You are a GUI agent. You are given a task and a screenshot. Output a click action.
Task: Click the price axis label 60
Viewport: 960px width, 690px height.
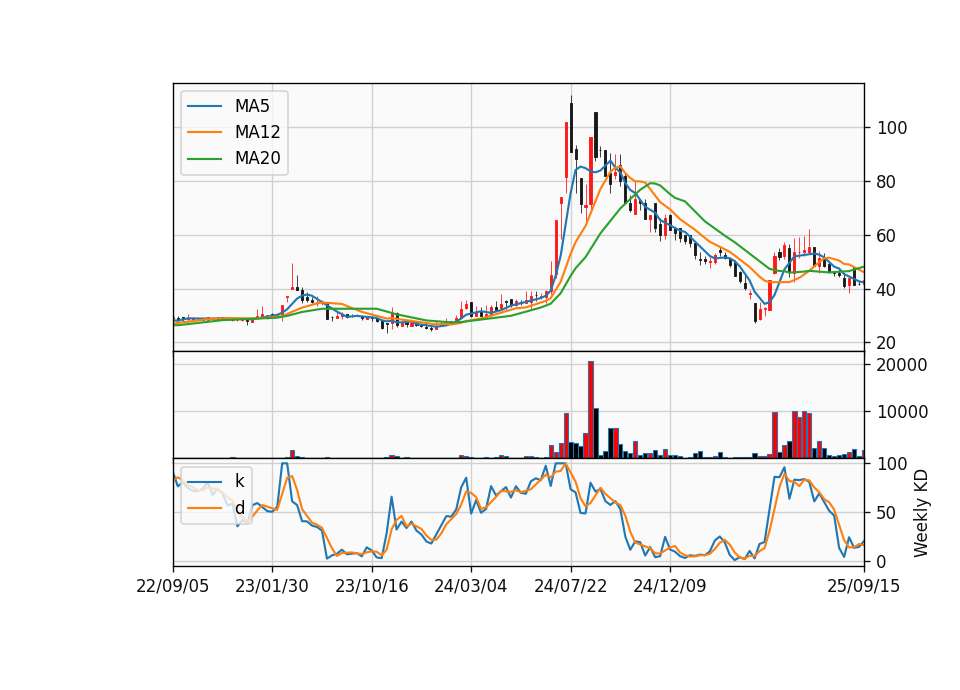point(887,236)
